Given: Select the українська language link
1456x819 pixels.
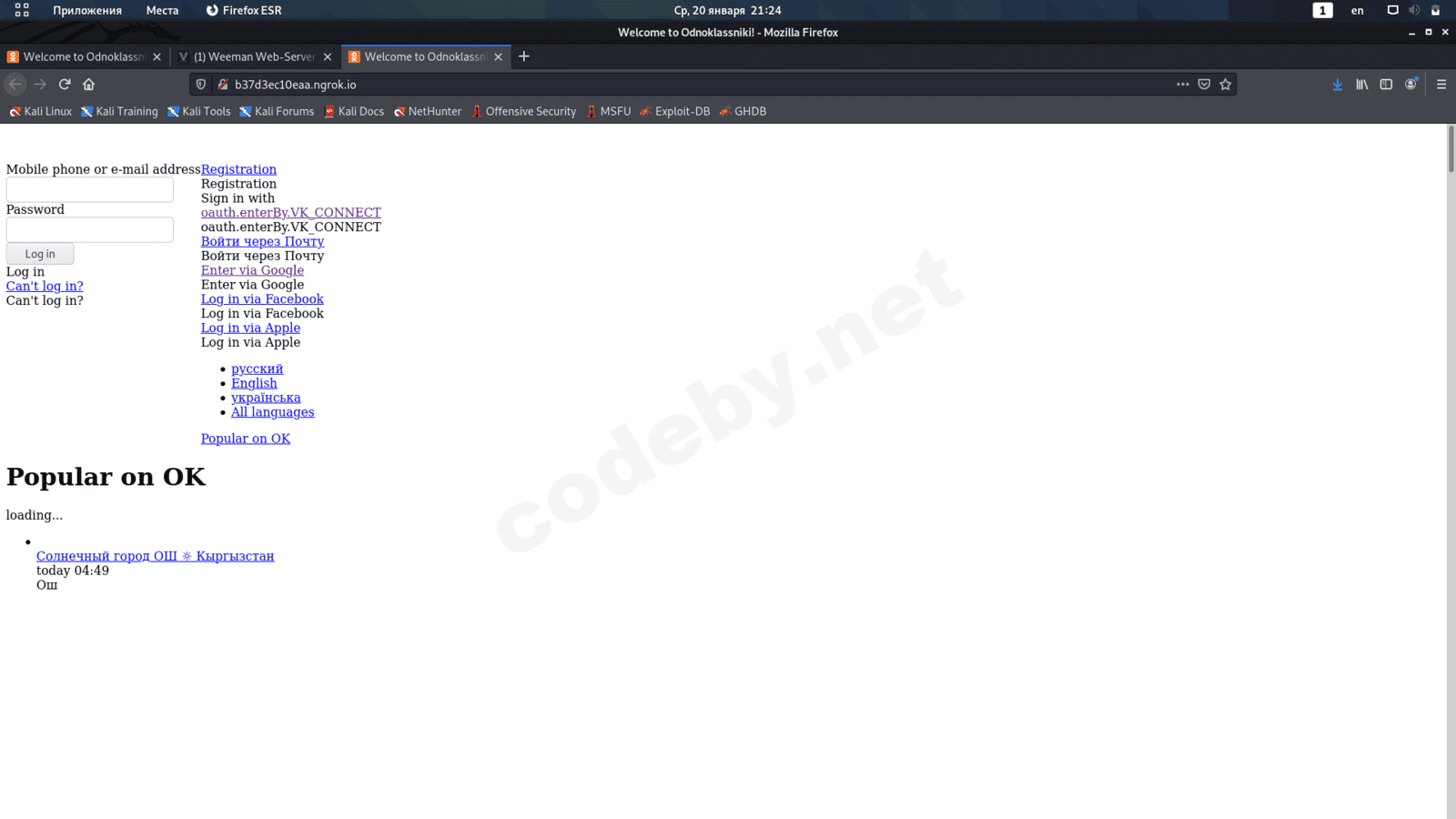Looking at the screenshot, I should point(266,398).
